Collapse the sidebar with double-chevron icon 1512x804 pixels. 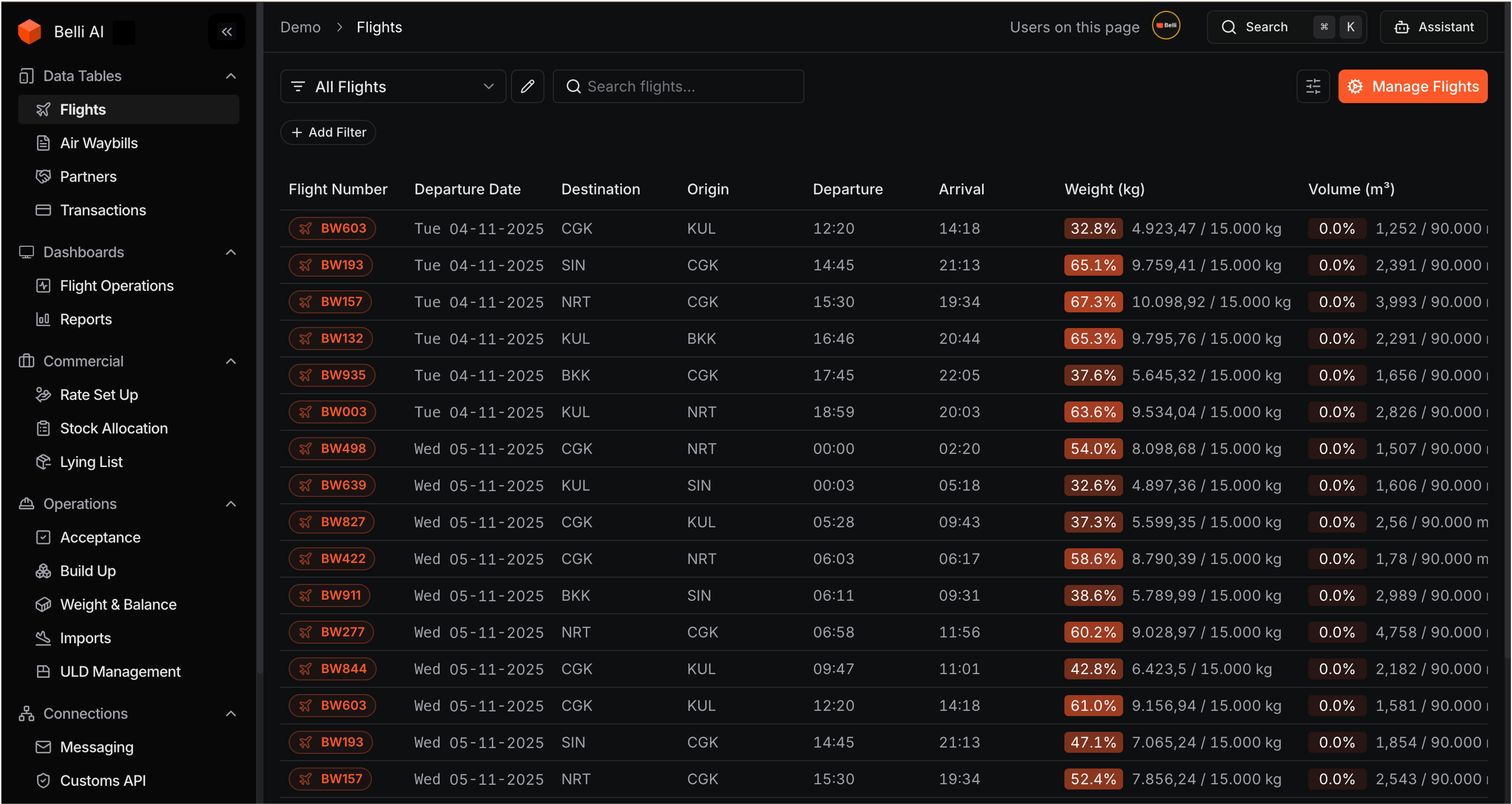(227, 32)
